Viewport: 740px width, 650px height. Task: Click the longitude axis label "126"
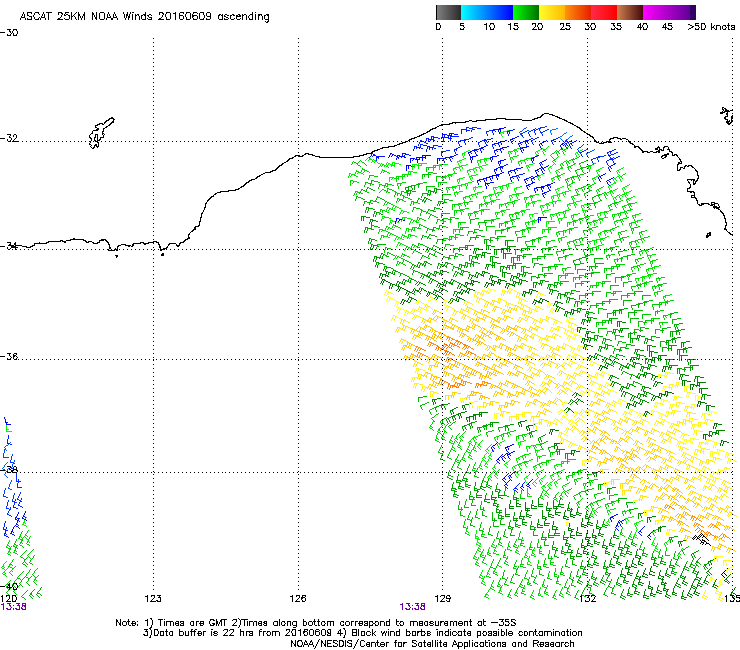(298, 599)
